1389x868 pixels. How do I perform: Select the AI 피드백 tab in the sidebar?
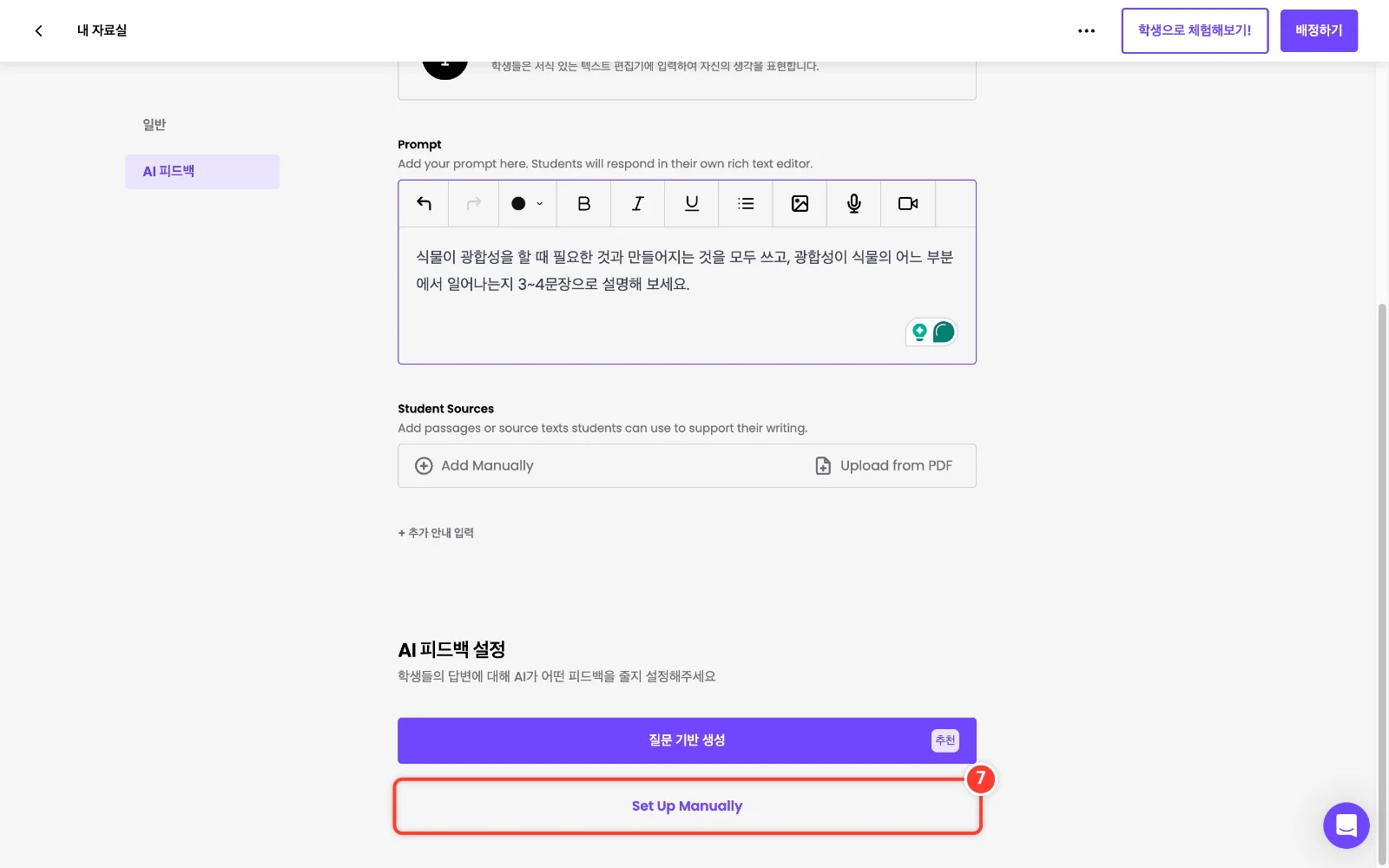[202, 172]
